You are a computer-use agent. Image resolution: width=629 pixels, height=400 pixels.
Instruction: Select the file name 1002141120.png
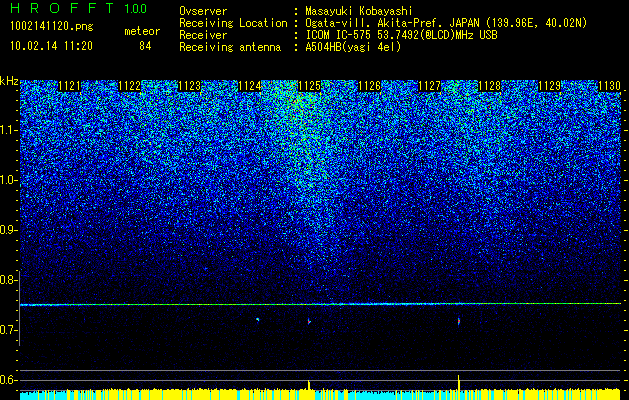pos(51,27)
